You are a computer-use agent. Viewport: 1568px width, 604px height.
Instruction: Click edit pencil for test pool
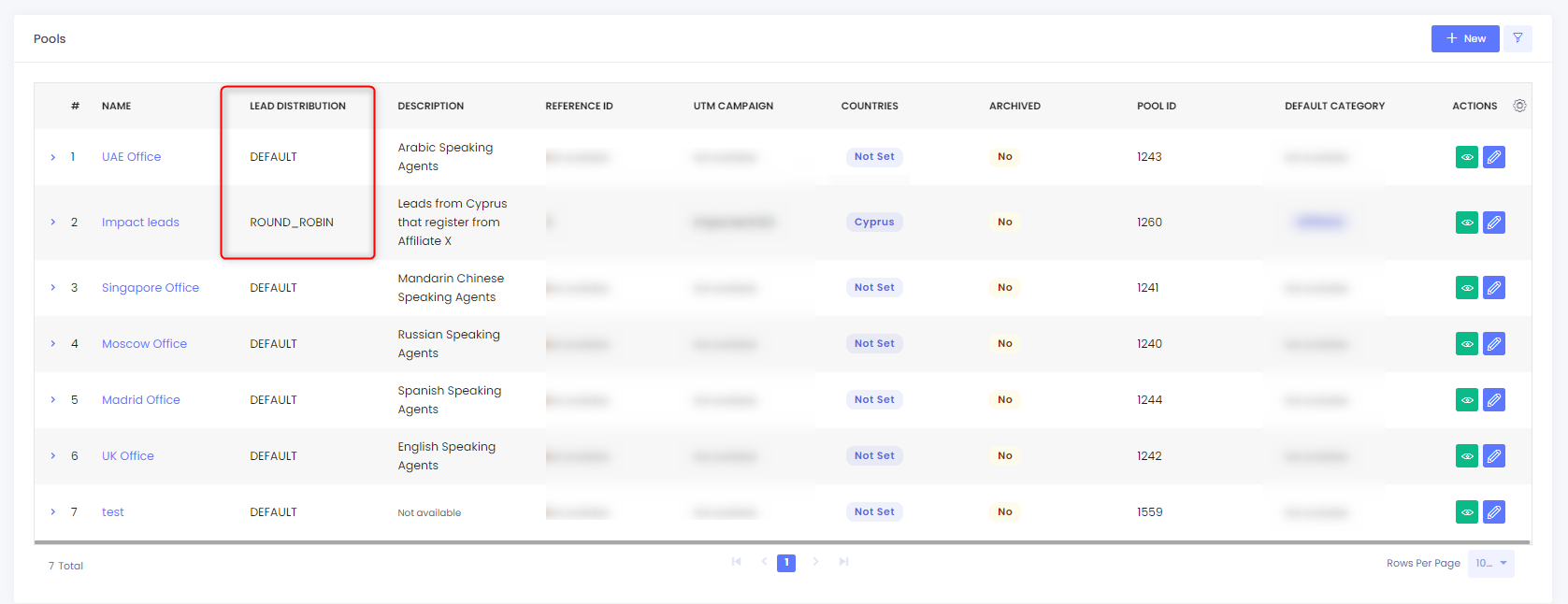tap(1493, 512)
